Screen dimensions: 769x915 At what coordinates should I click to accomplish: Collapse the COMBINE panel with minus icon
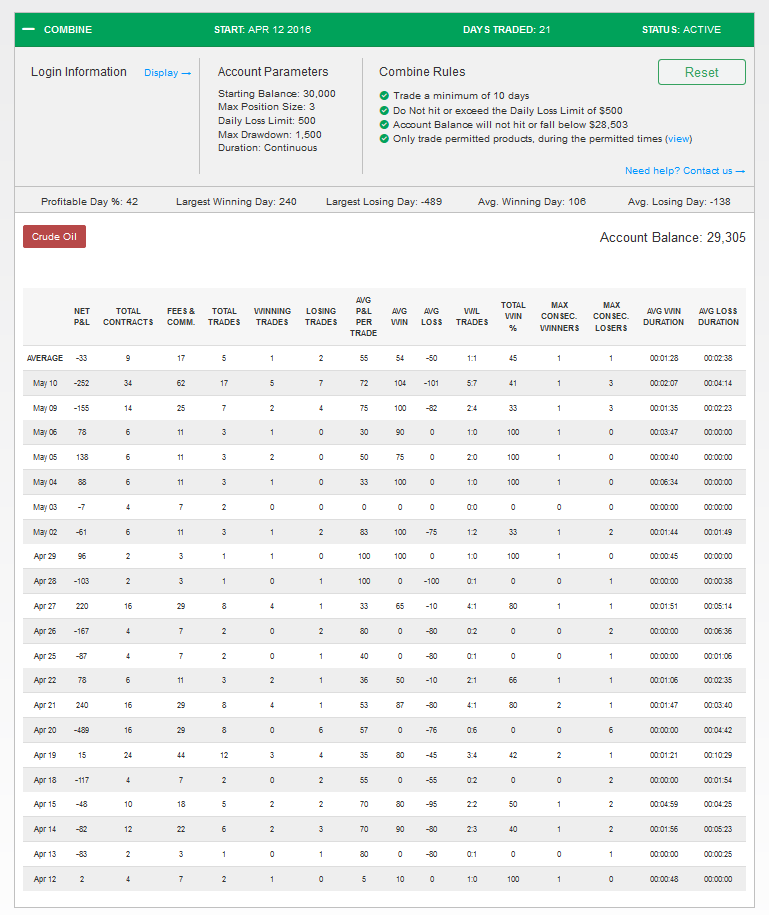(x=29, y=29)
